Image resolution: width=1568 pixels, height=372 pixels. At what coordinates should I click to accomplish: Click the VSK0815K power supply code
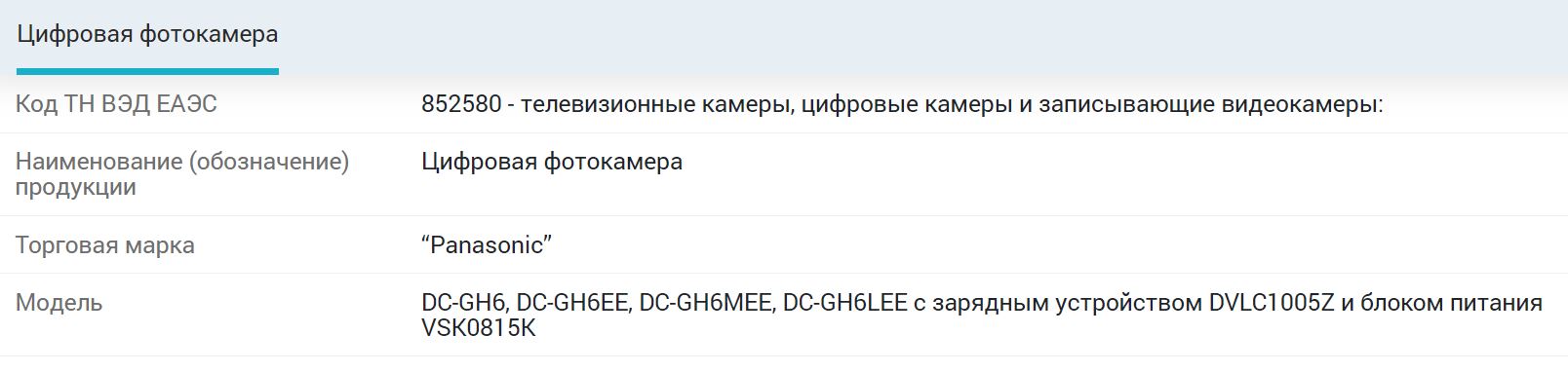pyautogui.click(x=479, y=328)
